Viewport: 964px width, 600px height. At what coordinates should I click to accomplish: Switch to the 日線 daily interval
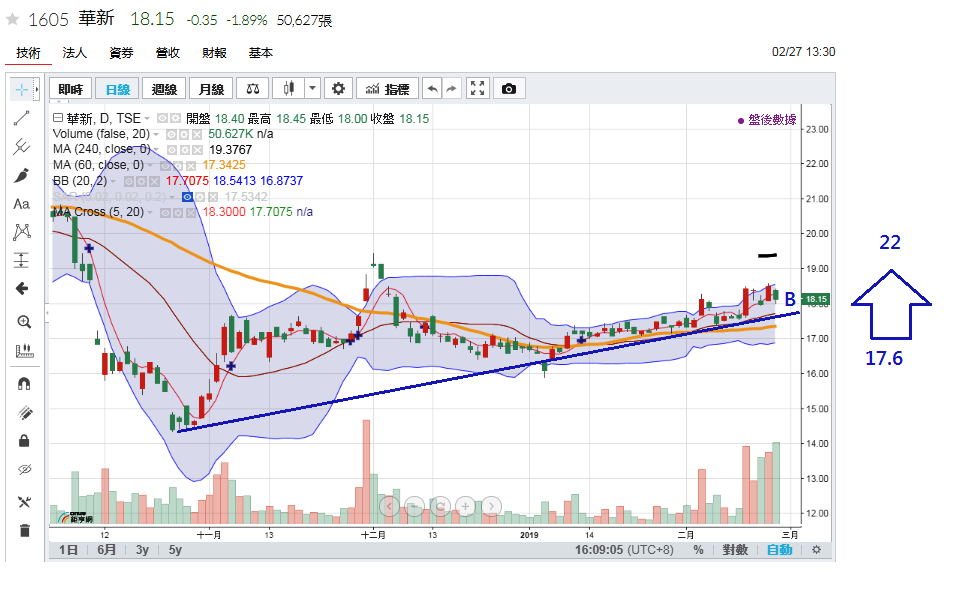point(117,89)
